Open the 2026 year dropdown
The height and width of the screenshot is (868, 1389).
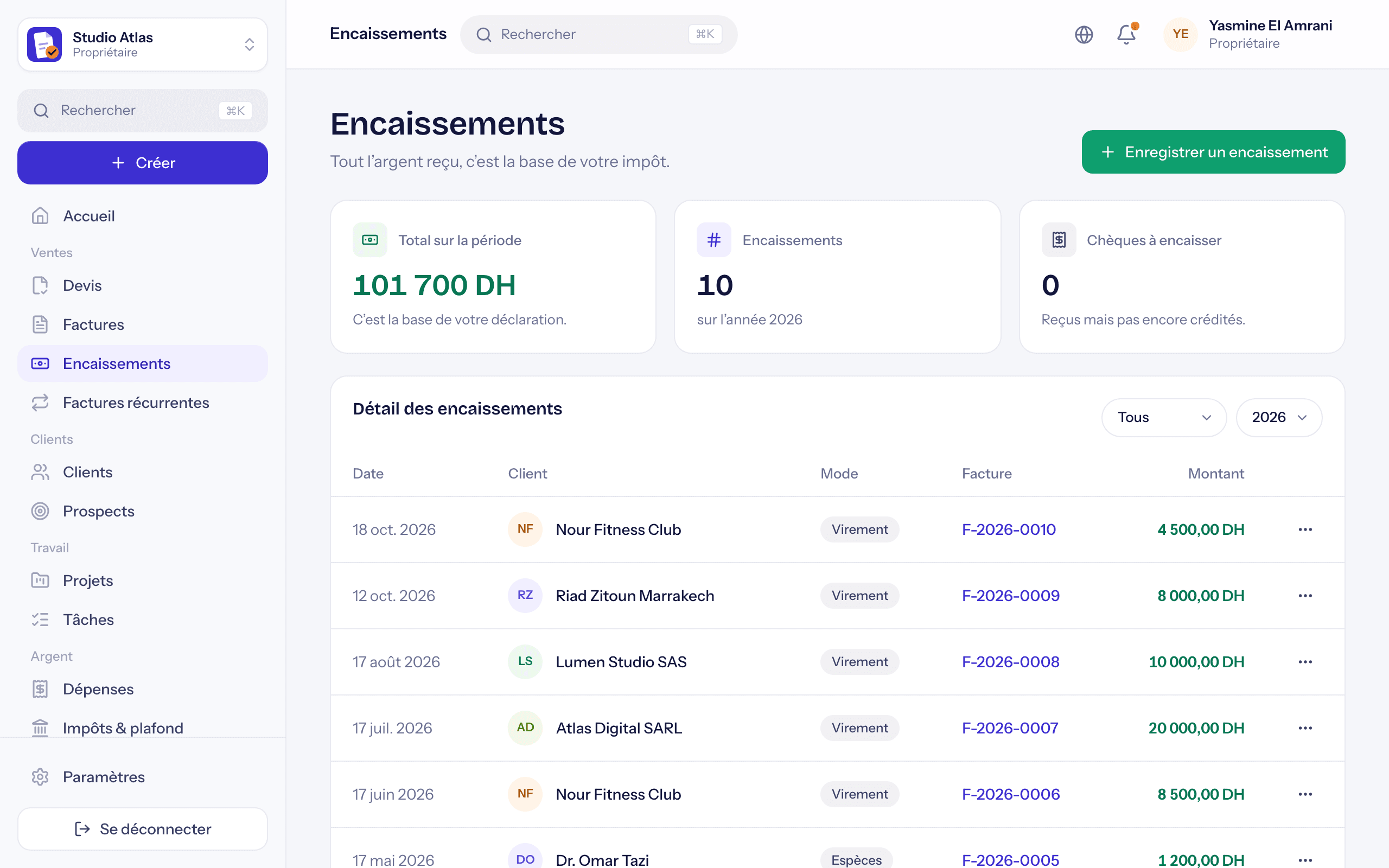pos(1279,417)
